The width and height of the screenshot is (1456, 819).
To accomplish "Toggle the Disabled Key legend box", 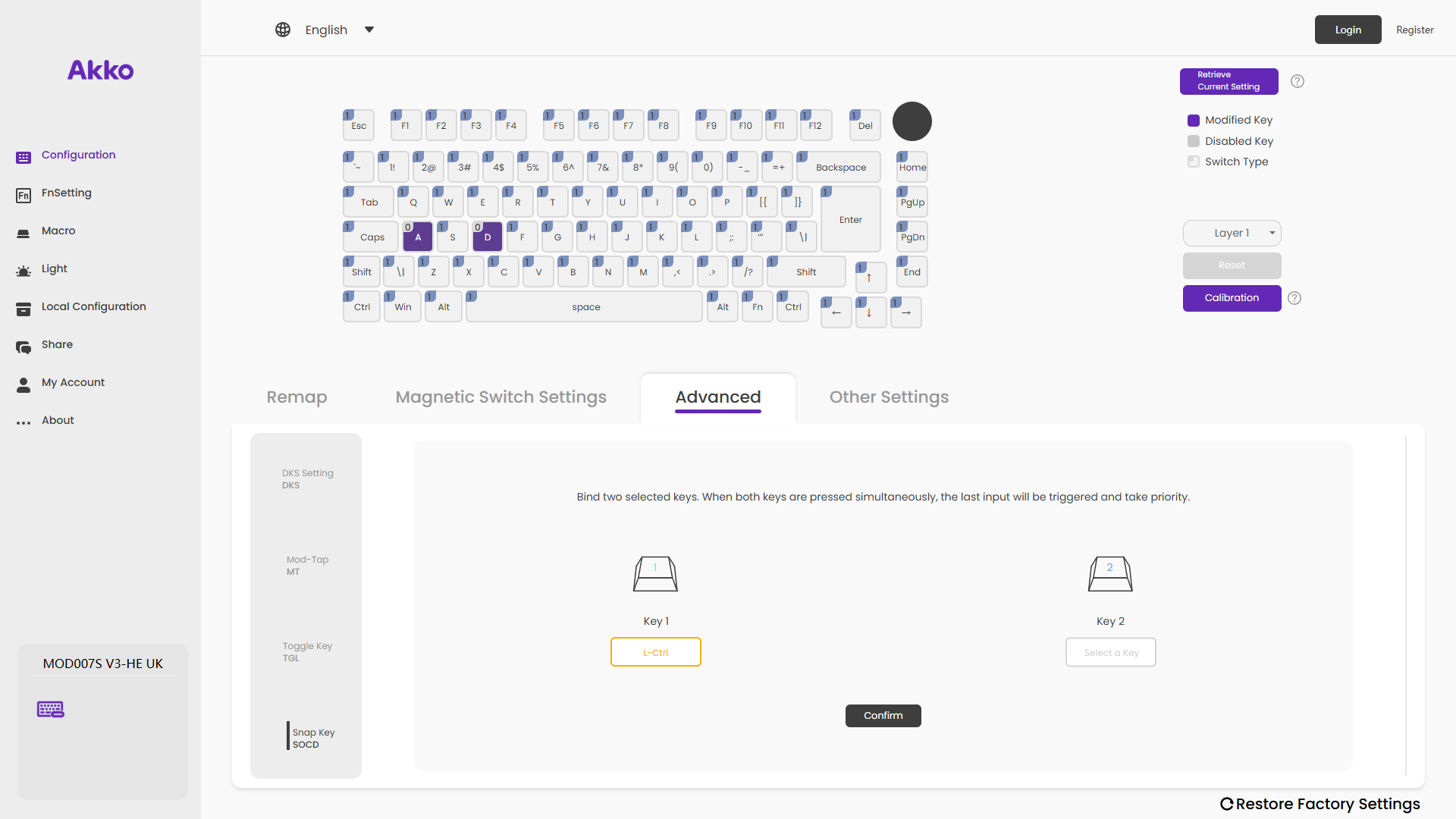I will tap(1194, 141).
